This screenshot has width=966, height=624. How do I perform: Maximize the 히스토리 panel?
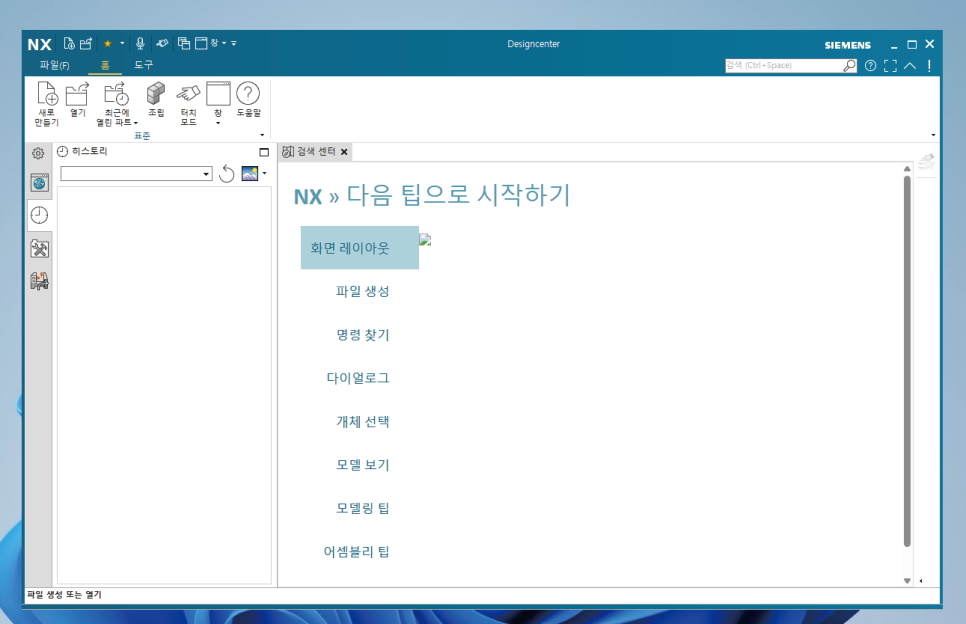tap(264, 152)
